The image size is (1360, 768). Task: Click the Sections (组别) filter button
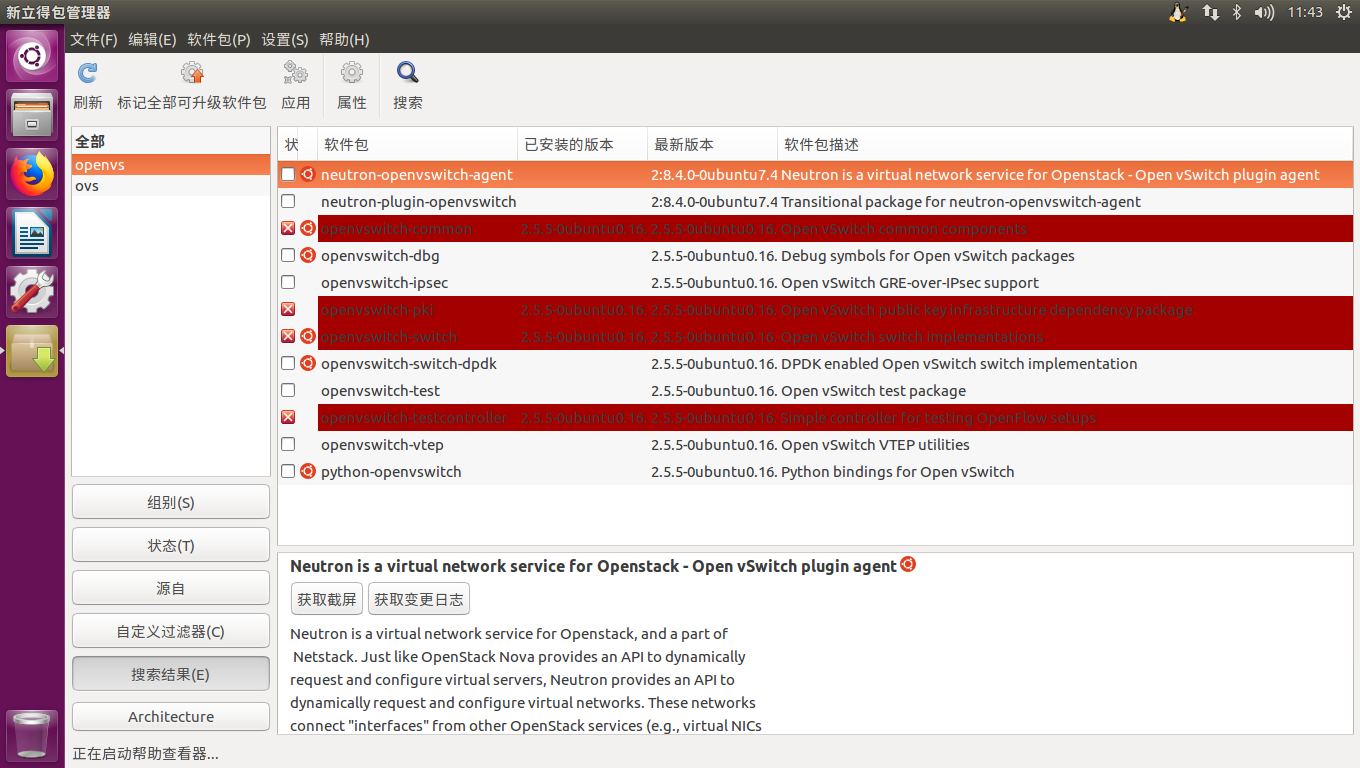click(x=171, y=502)
